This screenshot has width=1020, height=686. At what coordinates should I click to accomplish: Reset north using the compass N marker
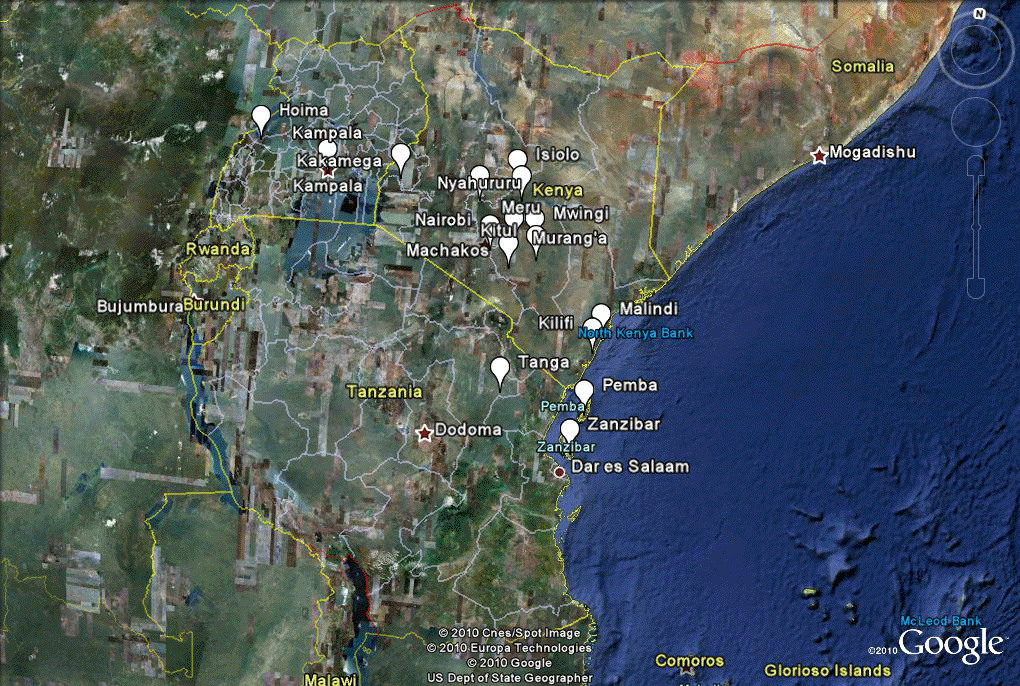click(980, 14)
